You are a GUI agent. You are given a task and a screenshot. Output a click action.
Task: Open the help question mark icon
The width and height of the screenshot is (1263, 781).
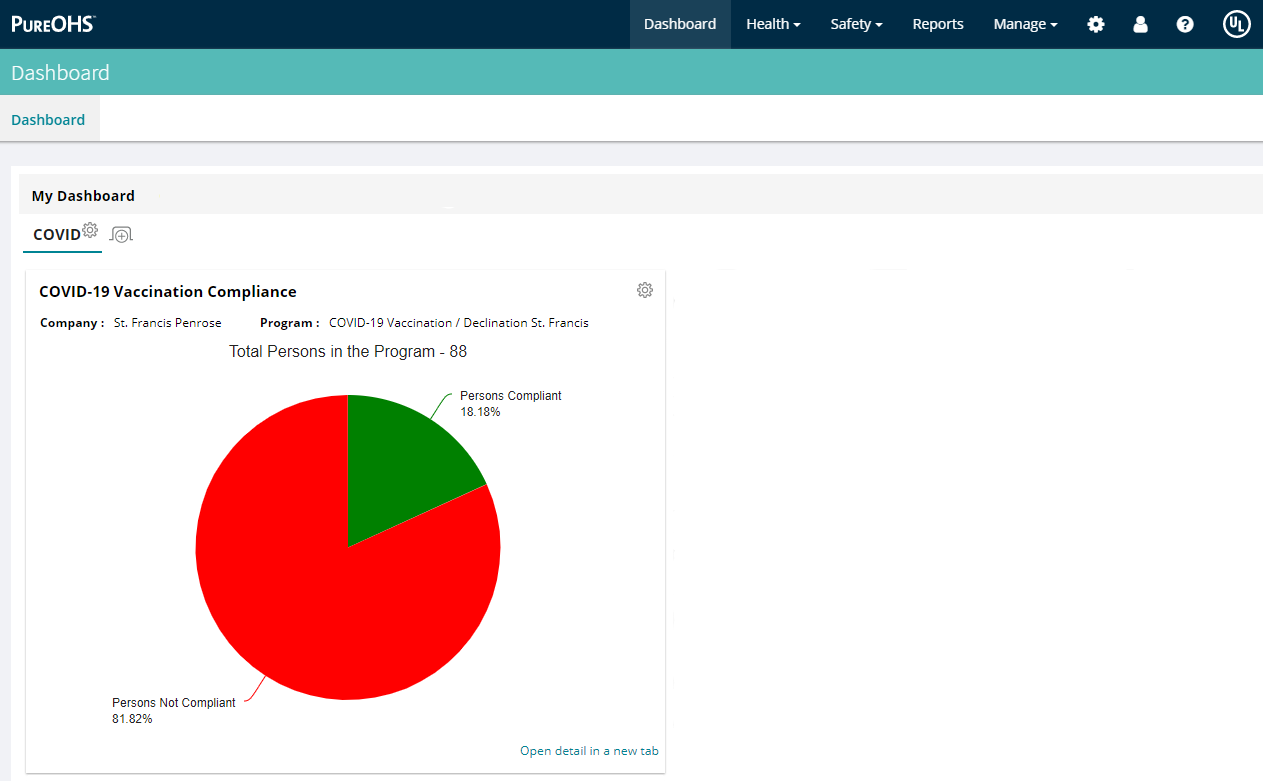coord(1185,24)
